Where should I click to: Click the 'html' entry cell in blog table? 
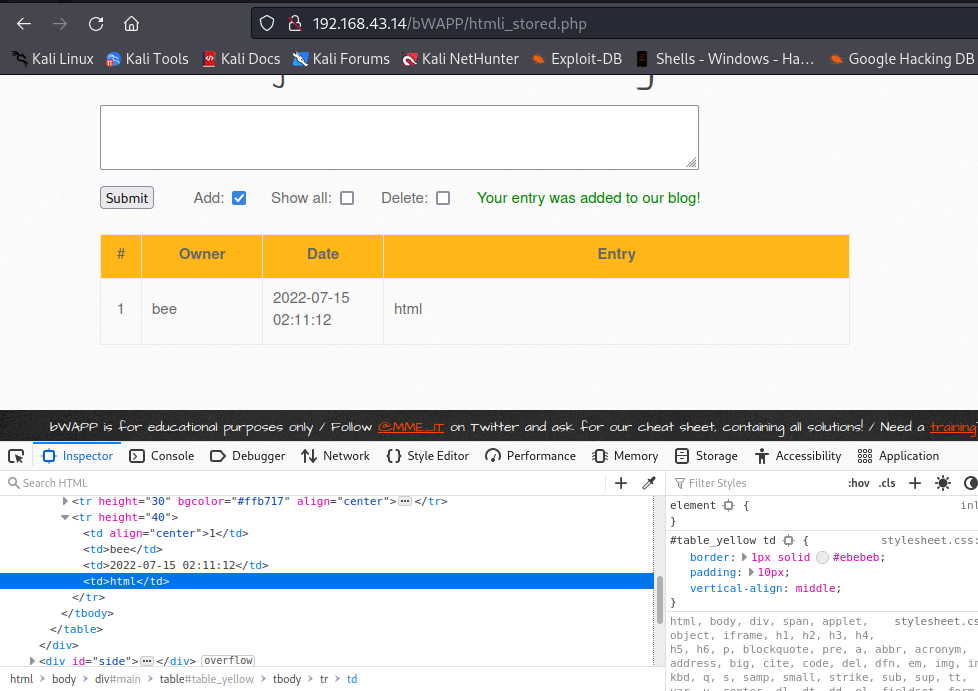tap(616, 309)
